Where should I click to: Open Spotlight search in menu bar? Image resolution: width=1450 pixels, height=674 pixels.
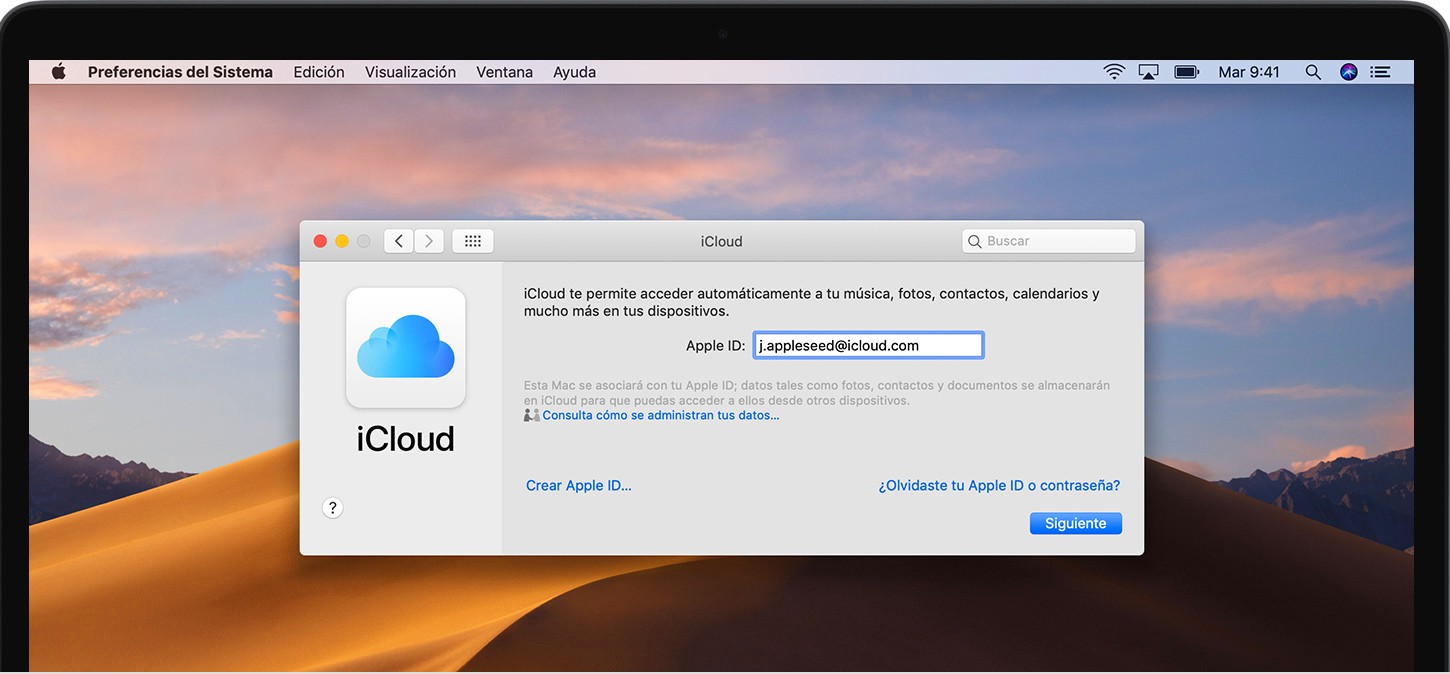(x=1313, y=72)
